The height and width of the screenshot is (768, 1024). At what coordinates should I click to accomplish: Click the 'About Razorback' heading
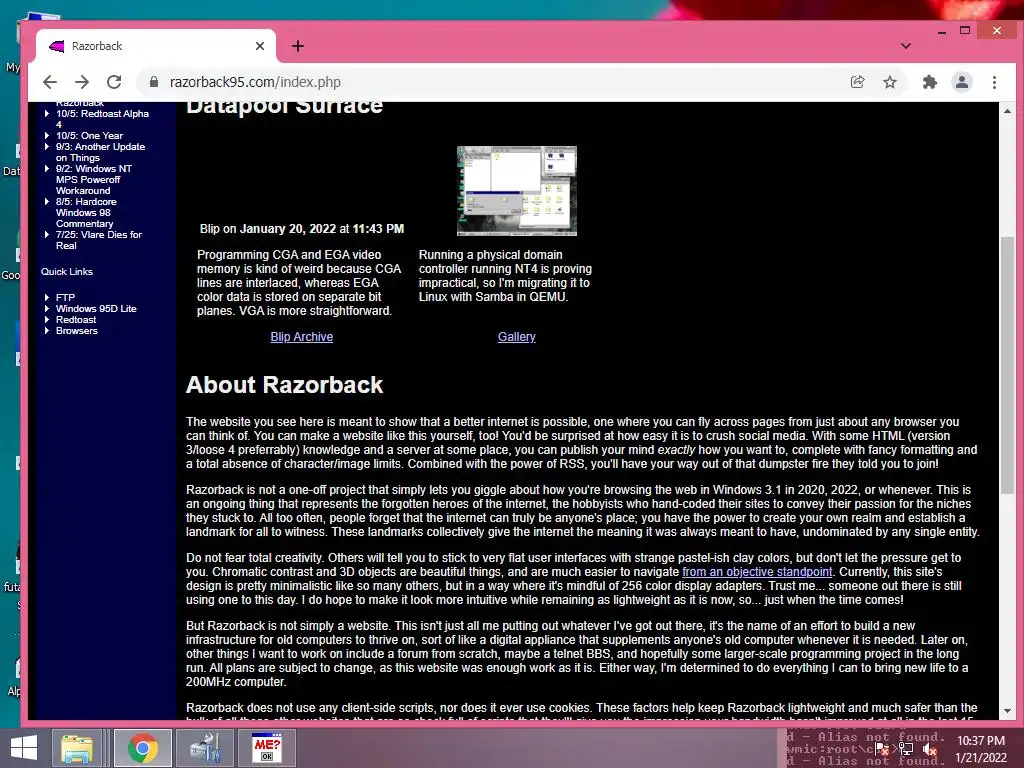284,385
